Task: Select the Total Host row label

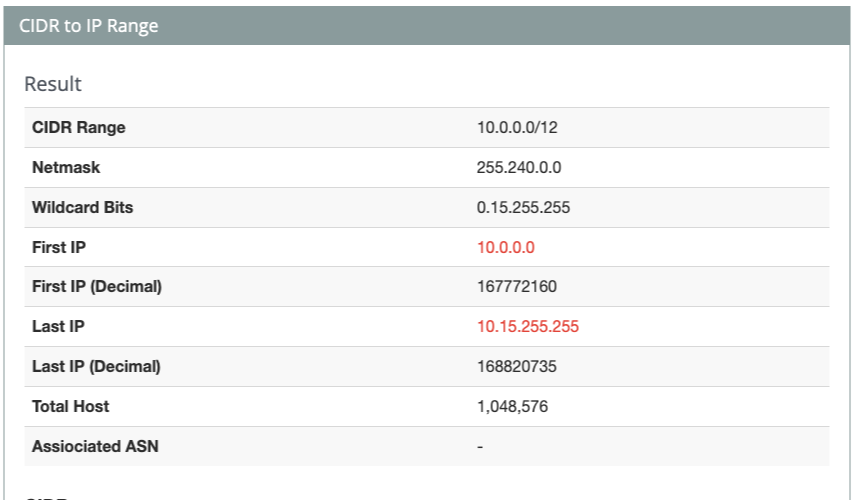Action: click(71, 407)
